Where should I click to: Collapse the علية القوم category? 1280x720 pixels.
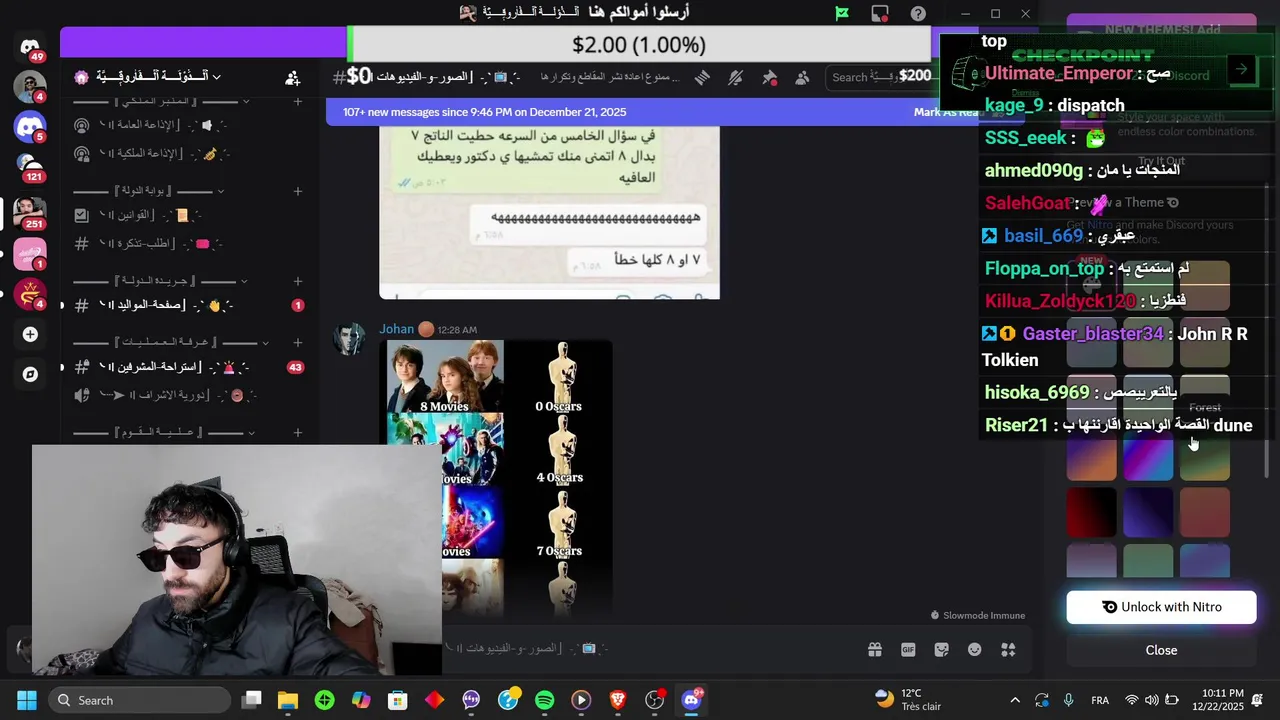coord(165,432)
